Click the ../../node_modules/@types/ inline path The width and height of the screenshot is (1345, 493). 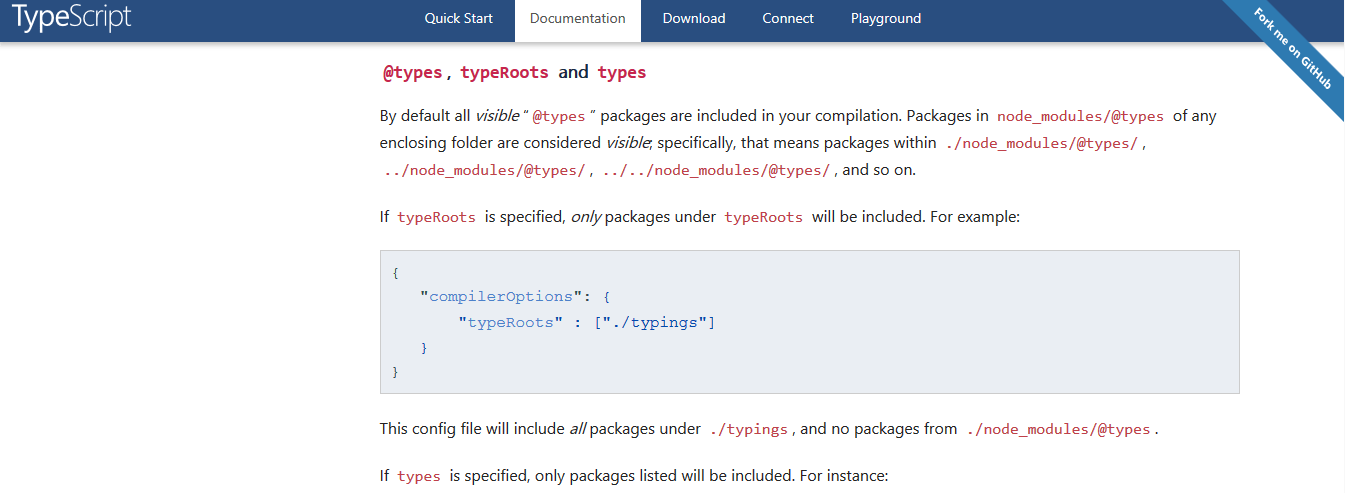pos(716,170)
